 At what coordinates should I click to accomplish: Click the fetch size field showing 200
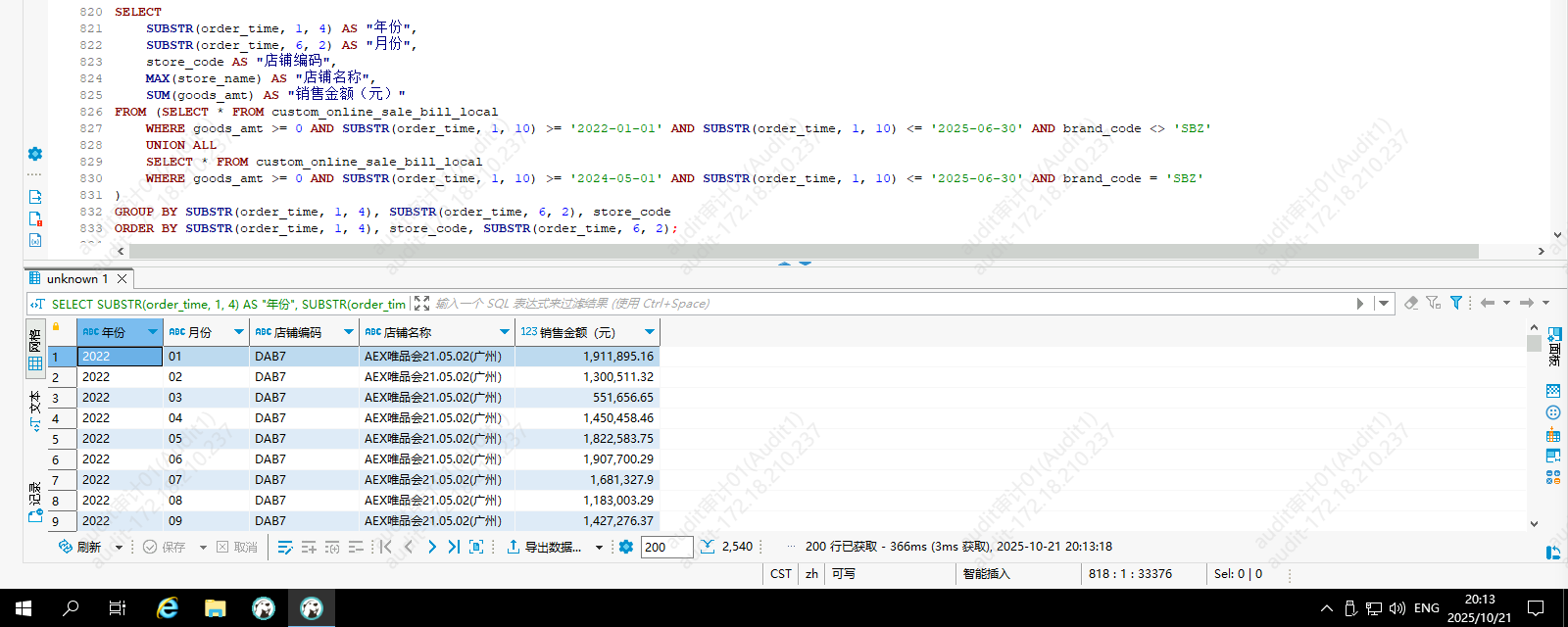pos(666,547)
